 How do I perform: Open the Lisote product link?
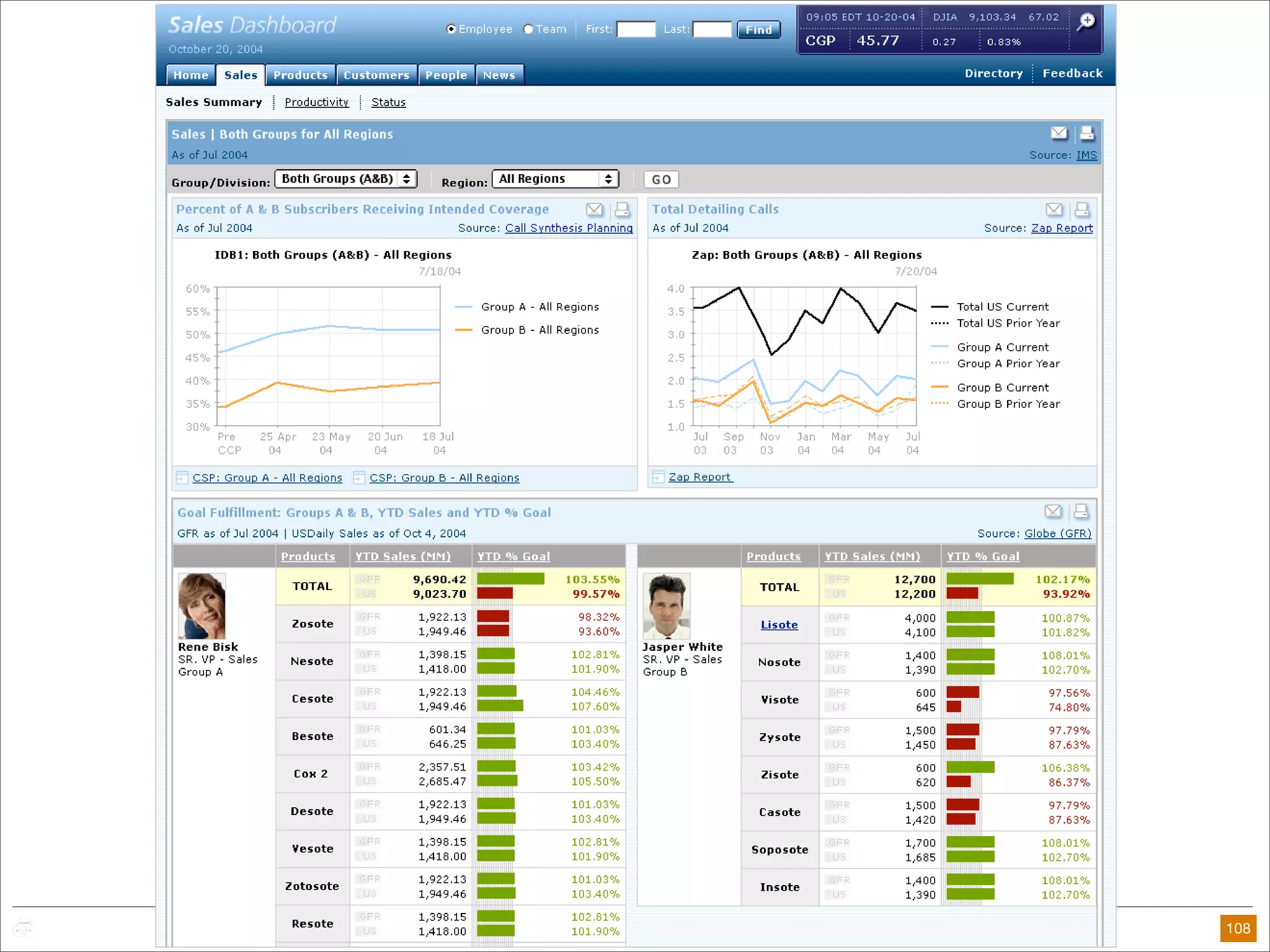(x=779, y=625)
